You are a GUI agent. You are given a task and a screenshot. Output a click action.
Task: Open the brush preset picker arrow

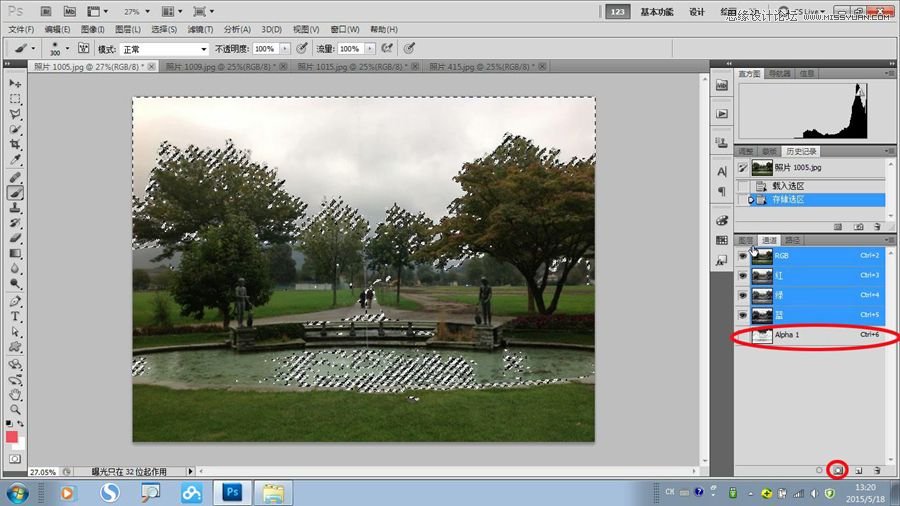click(x=67, y=48)
